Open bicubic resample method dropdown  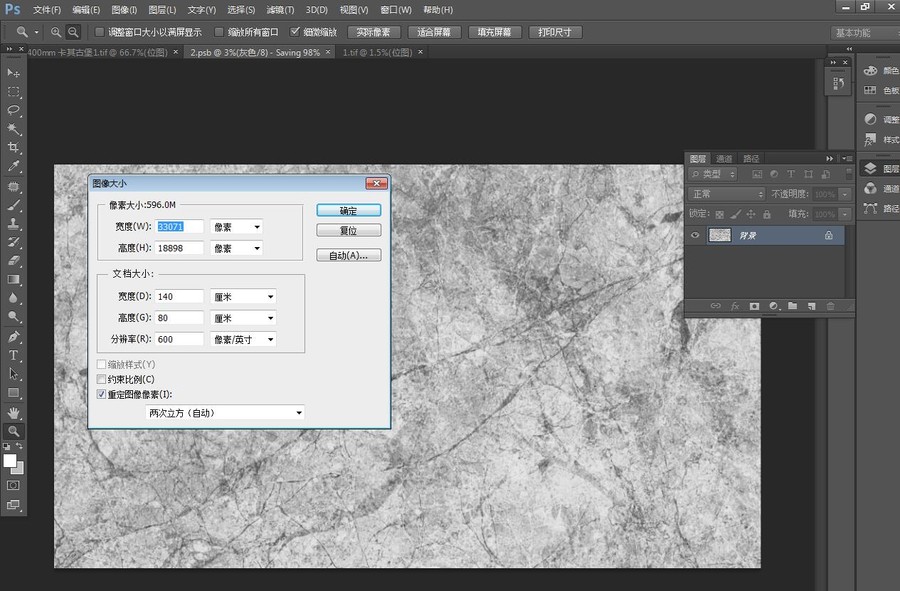[225, 413]
